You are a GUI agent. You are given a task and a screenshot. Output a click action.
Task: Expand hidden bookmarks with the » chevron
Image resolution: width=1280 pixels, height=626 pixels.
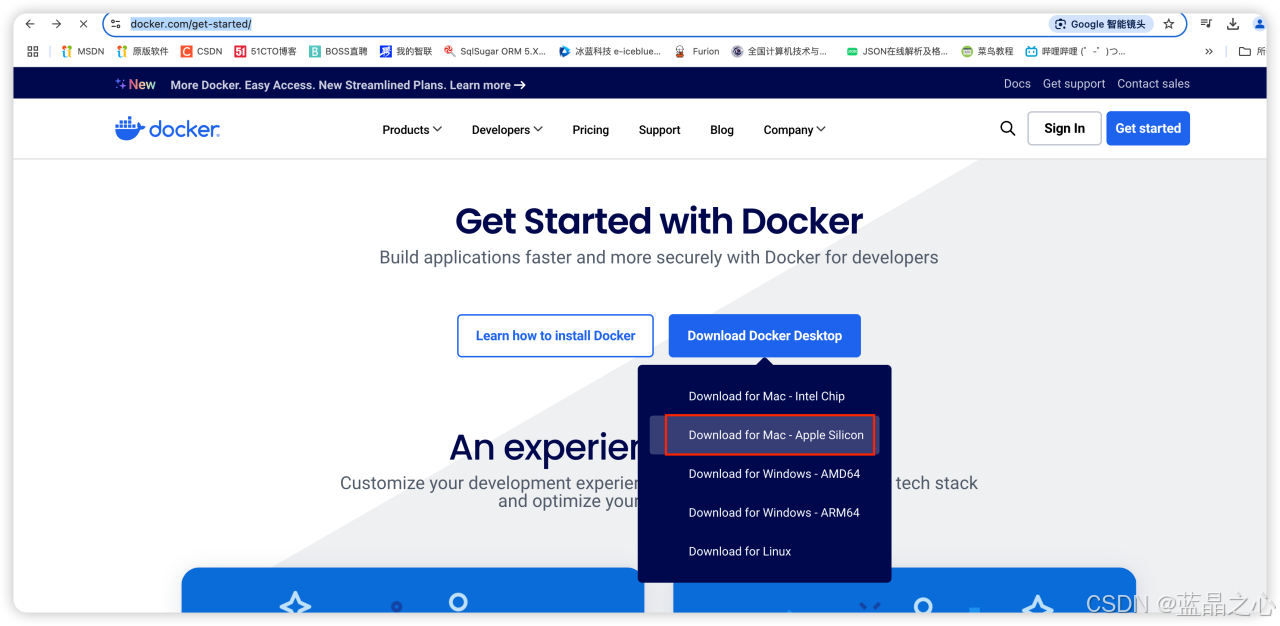1208,51
